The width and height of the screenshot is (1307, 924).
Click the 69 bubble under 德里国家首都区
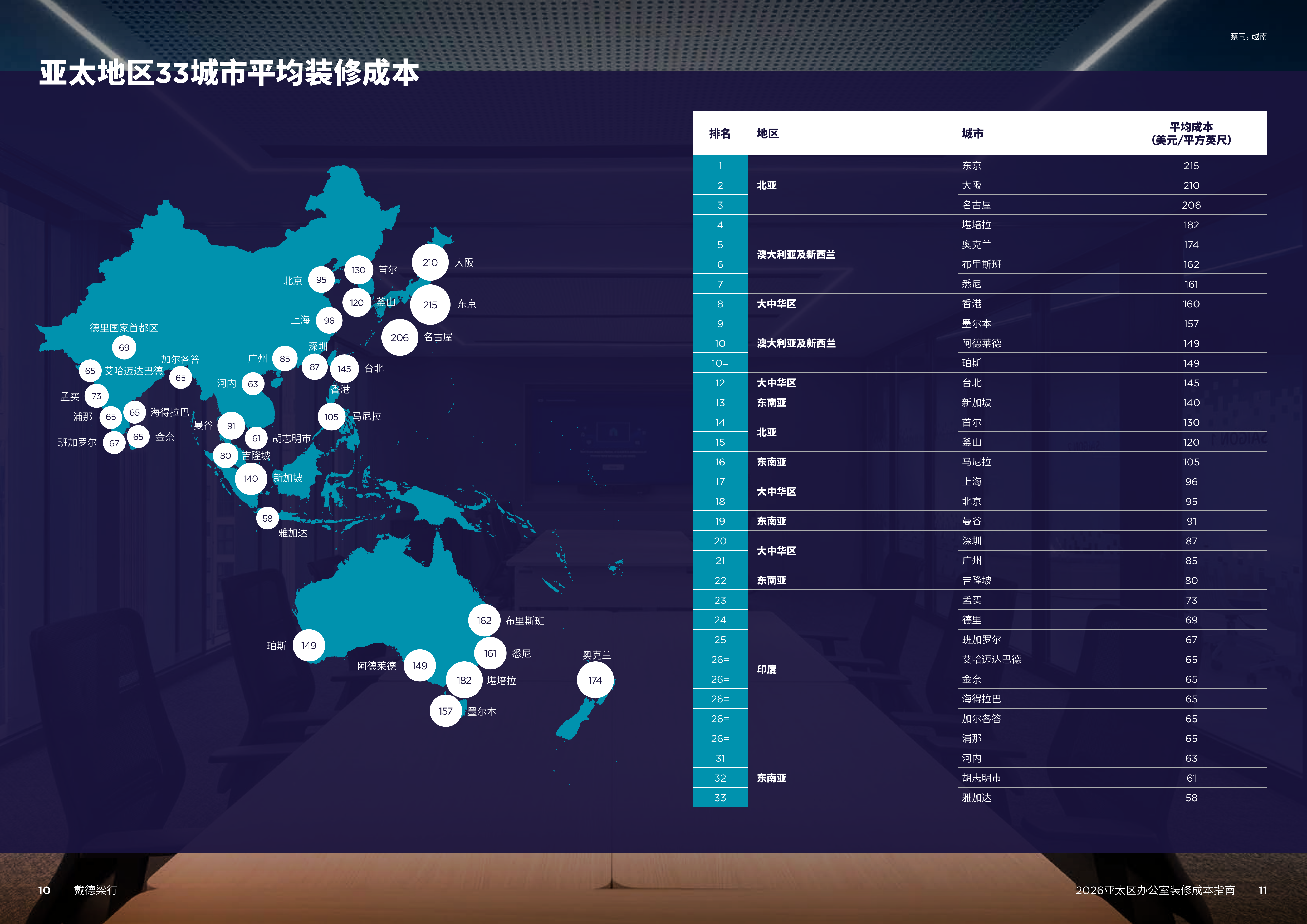[124, 347]
